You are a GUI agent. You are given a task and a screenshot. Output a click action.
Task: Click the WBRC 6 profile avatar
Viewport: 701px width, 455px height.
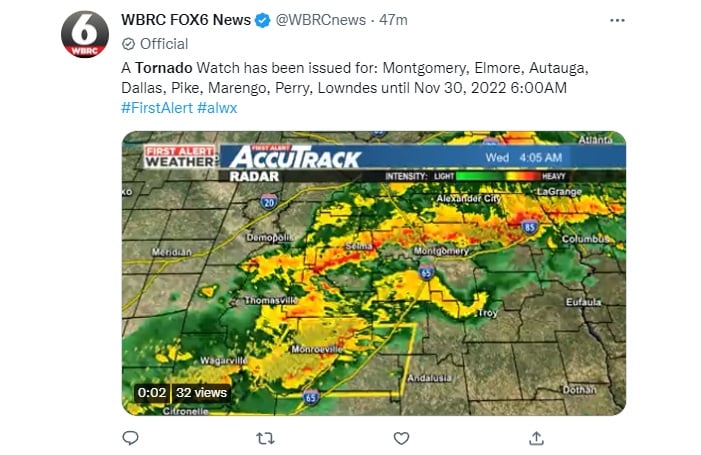coord(85,34)
